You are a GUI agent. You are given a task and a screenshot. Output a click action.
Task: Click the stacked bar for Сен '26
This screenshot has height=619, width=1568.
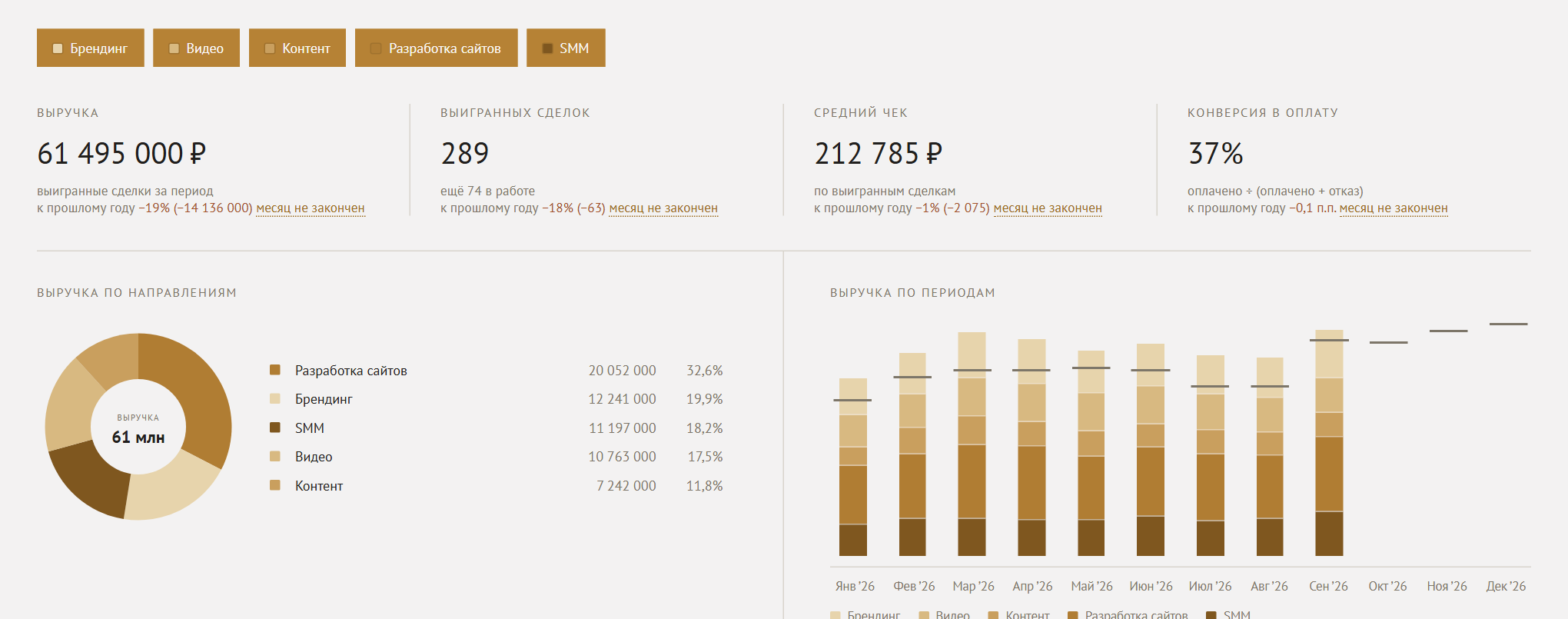point(1329,443)
